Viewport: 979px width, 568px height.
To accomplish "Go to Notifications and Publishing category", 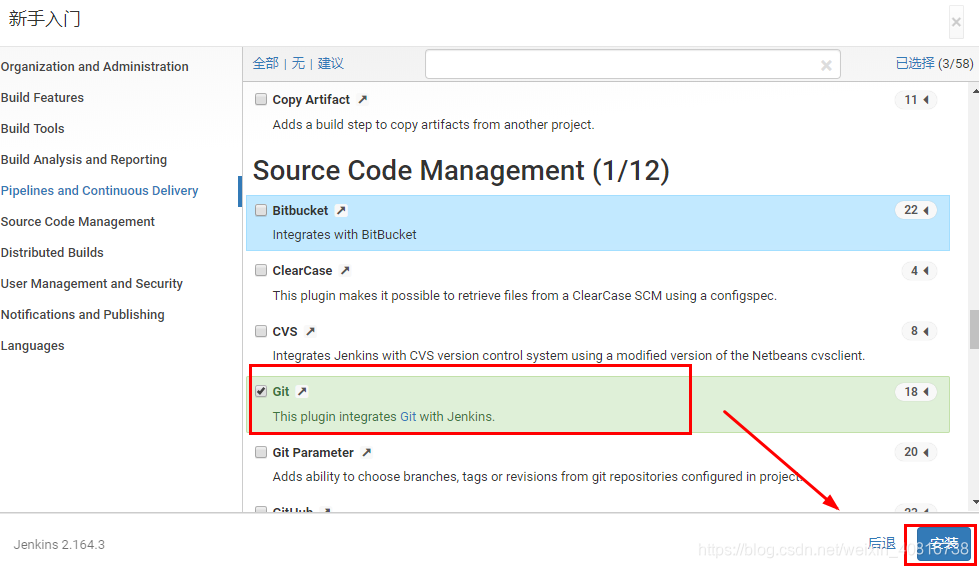I will [82, 315].
